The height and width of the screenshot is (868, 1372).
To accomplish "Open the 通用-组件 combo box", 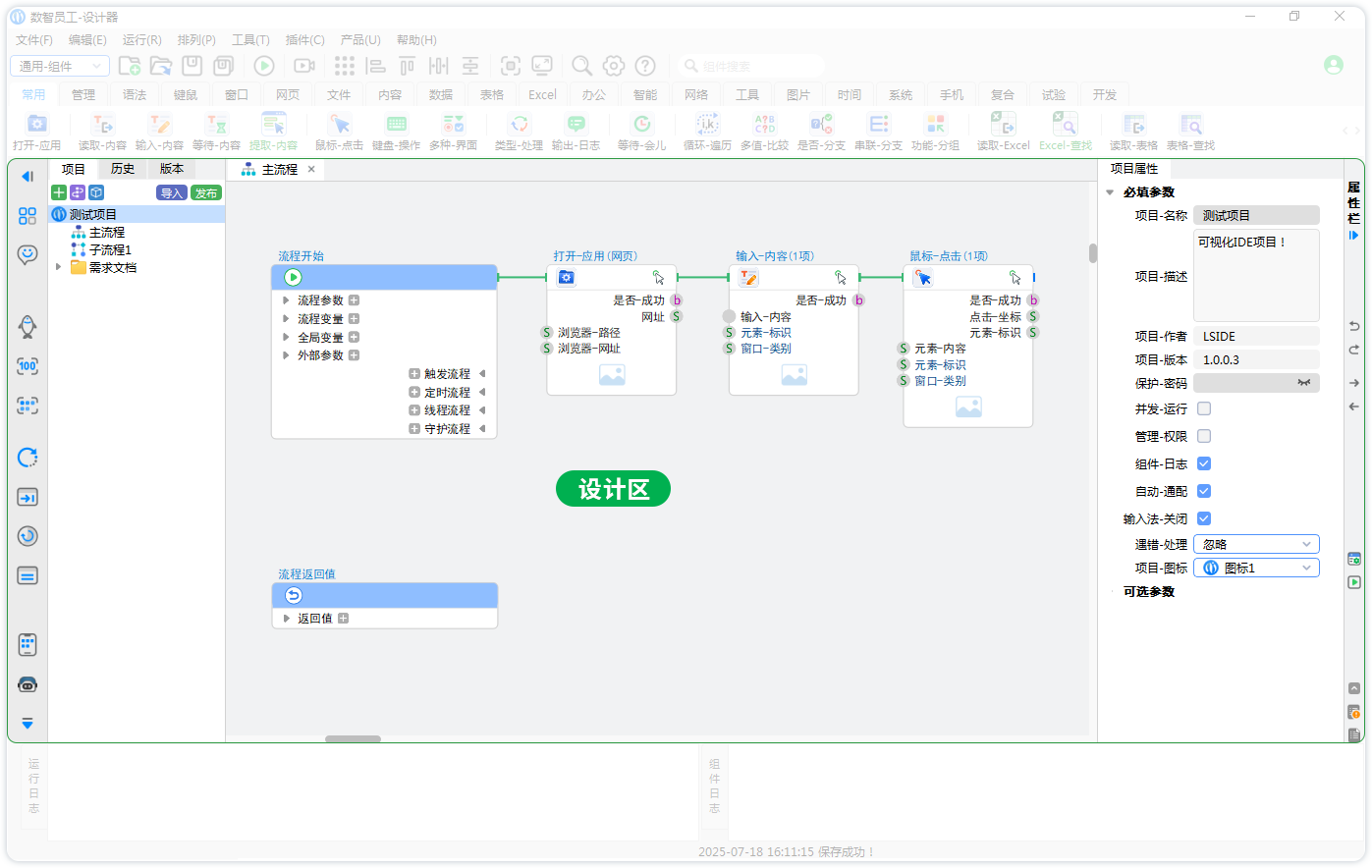I will coord(59,66).
